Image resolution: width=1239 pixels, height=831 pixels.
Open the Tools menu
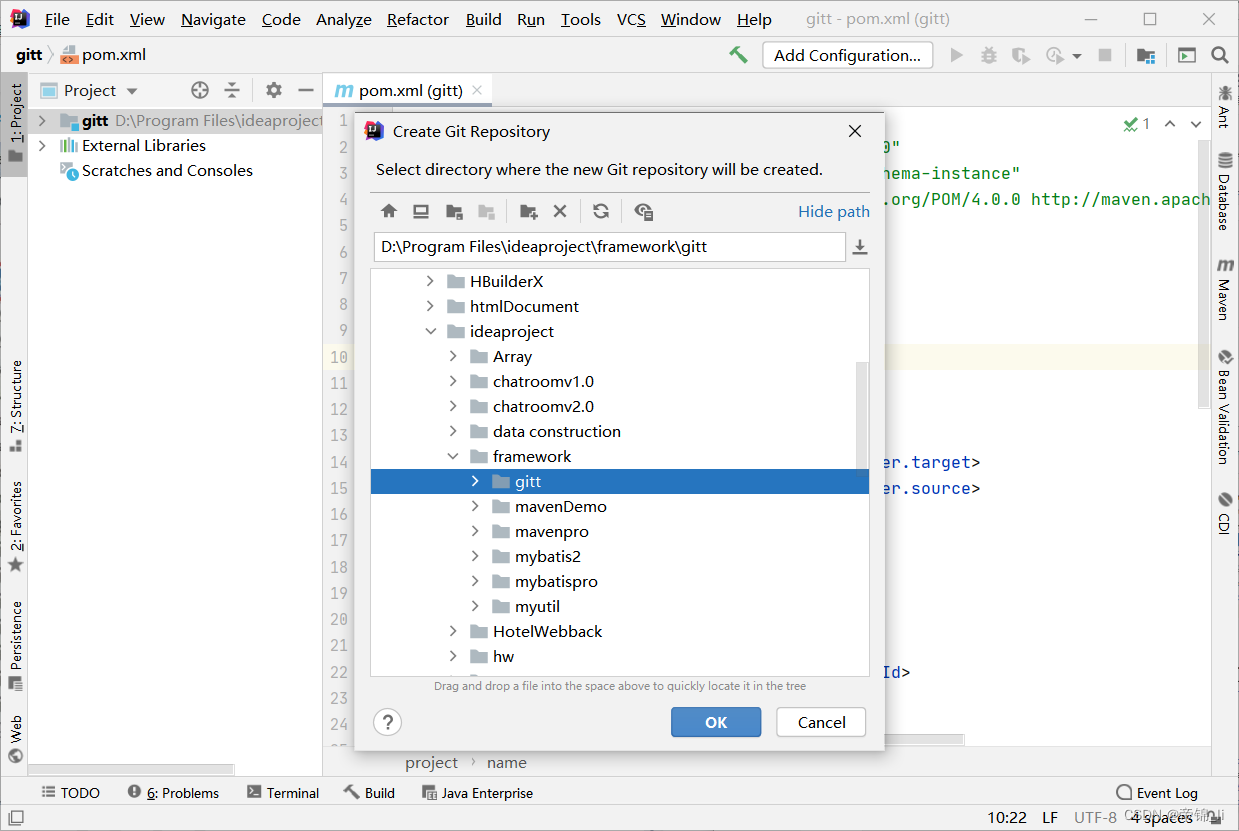tap(580, 19)
